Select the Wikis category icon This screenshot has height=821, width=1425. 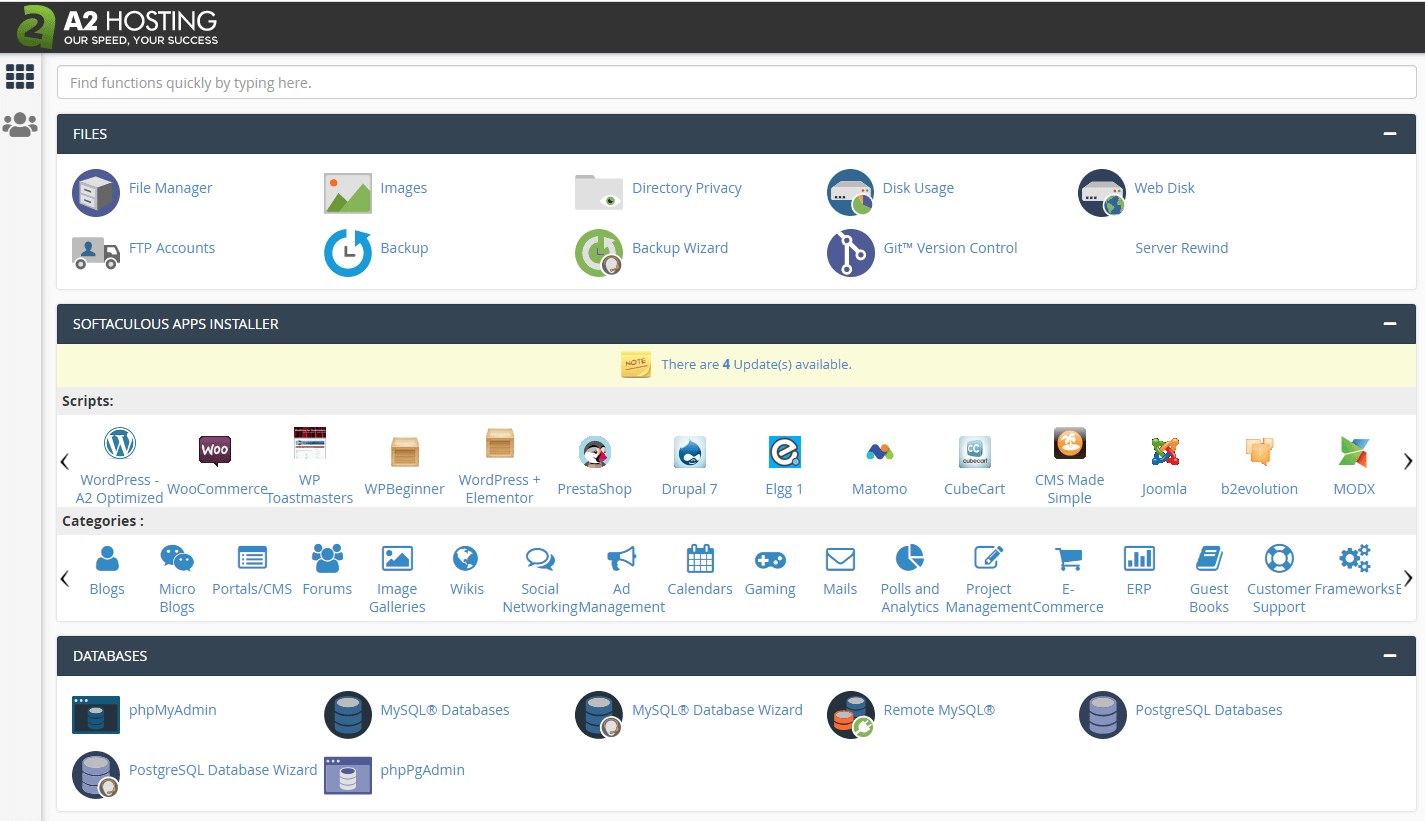[x=466, y=558]
